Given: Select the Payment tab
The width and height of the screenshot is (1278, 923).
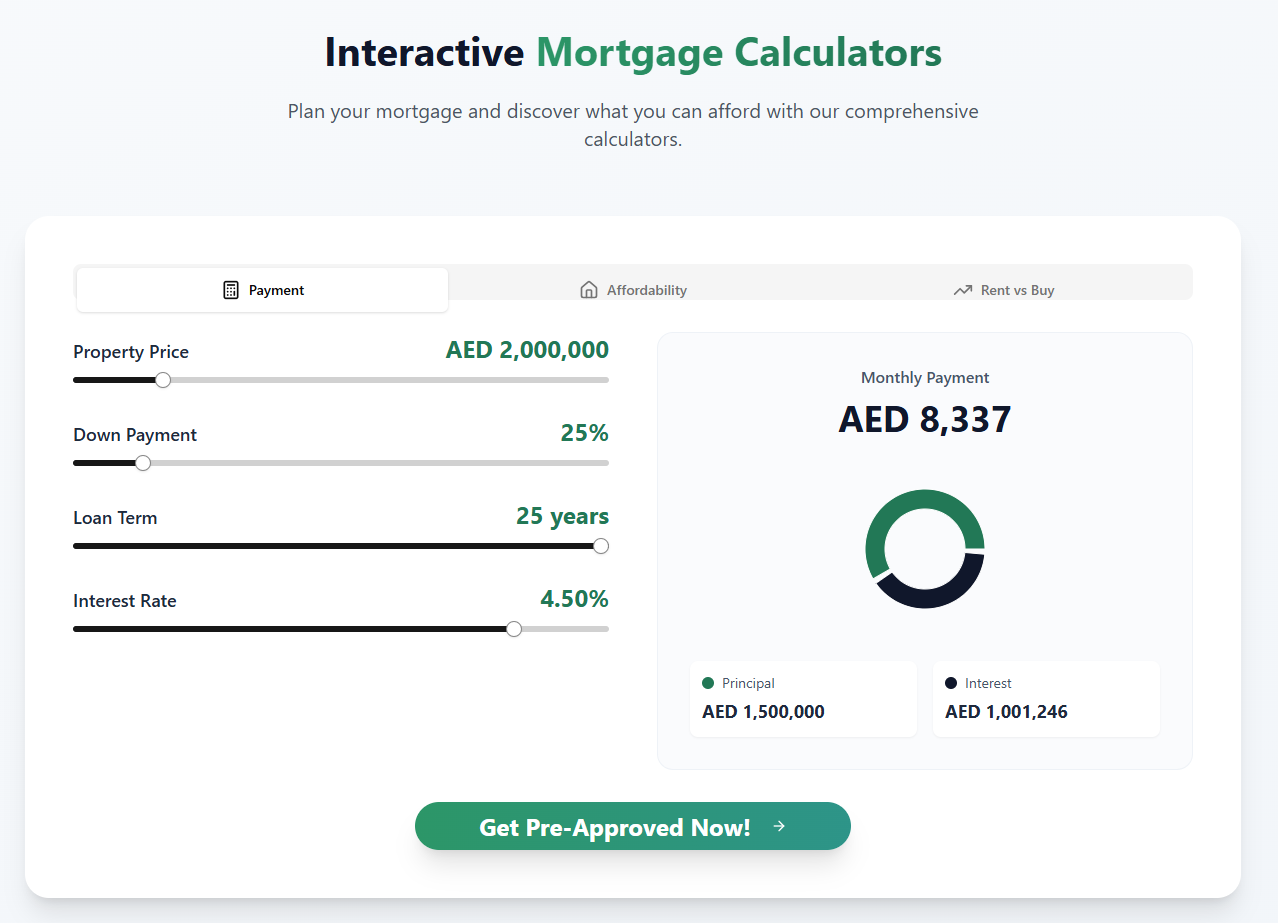Looking at the screenshot, I should 263,290.
